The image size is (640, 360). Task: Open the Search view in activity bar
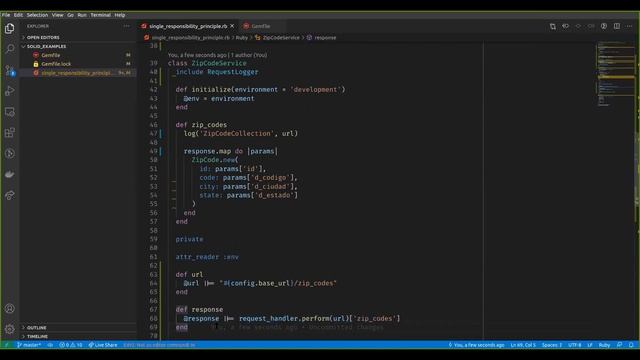click(x=9, y=49)
